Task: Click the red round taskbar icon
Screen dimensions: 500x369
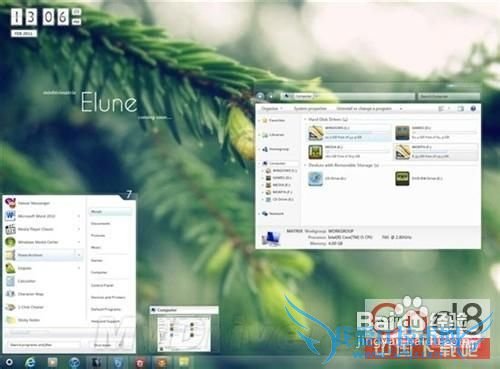Action: tap(140, 362)
